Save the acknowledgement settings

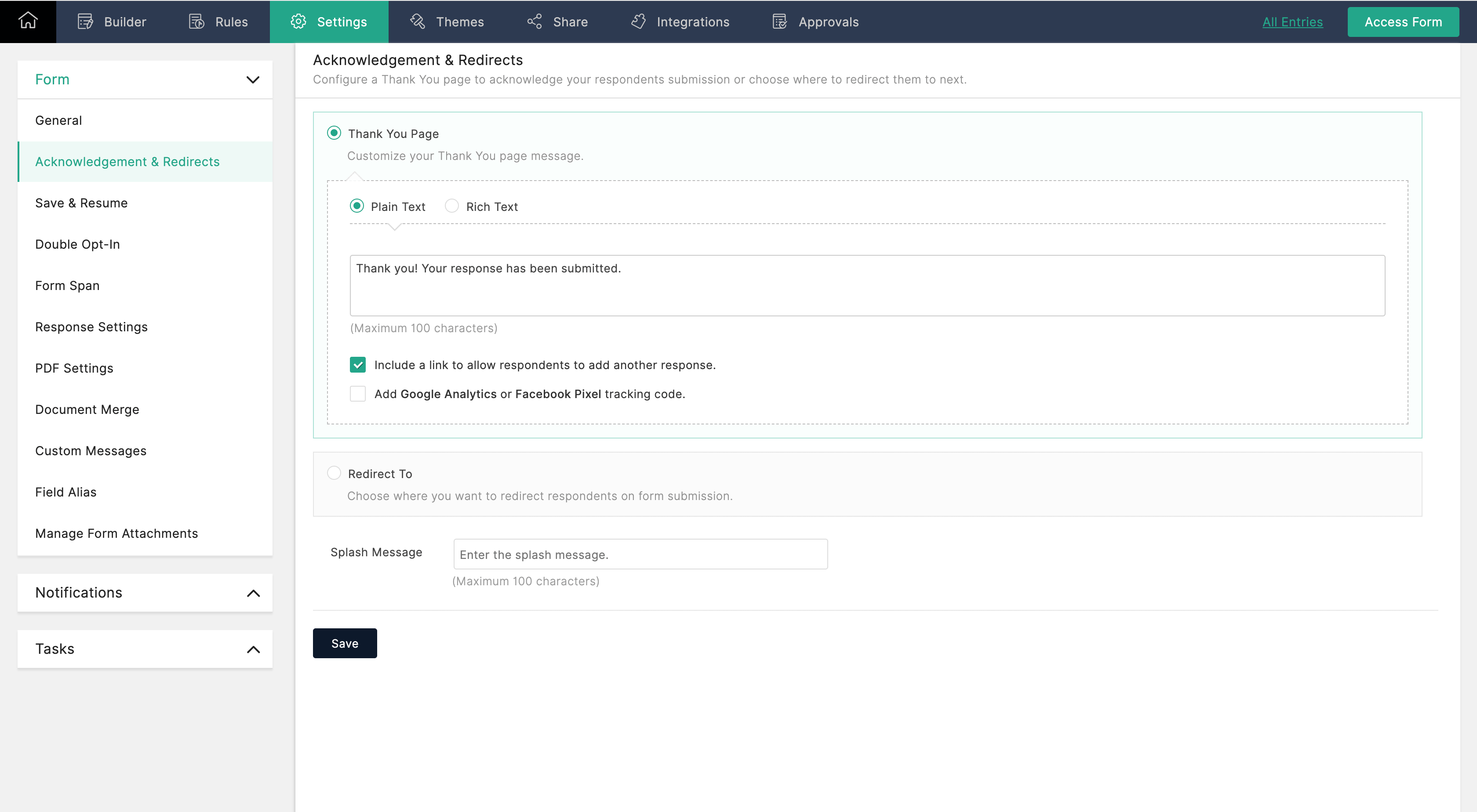tap(345, 643)
